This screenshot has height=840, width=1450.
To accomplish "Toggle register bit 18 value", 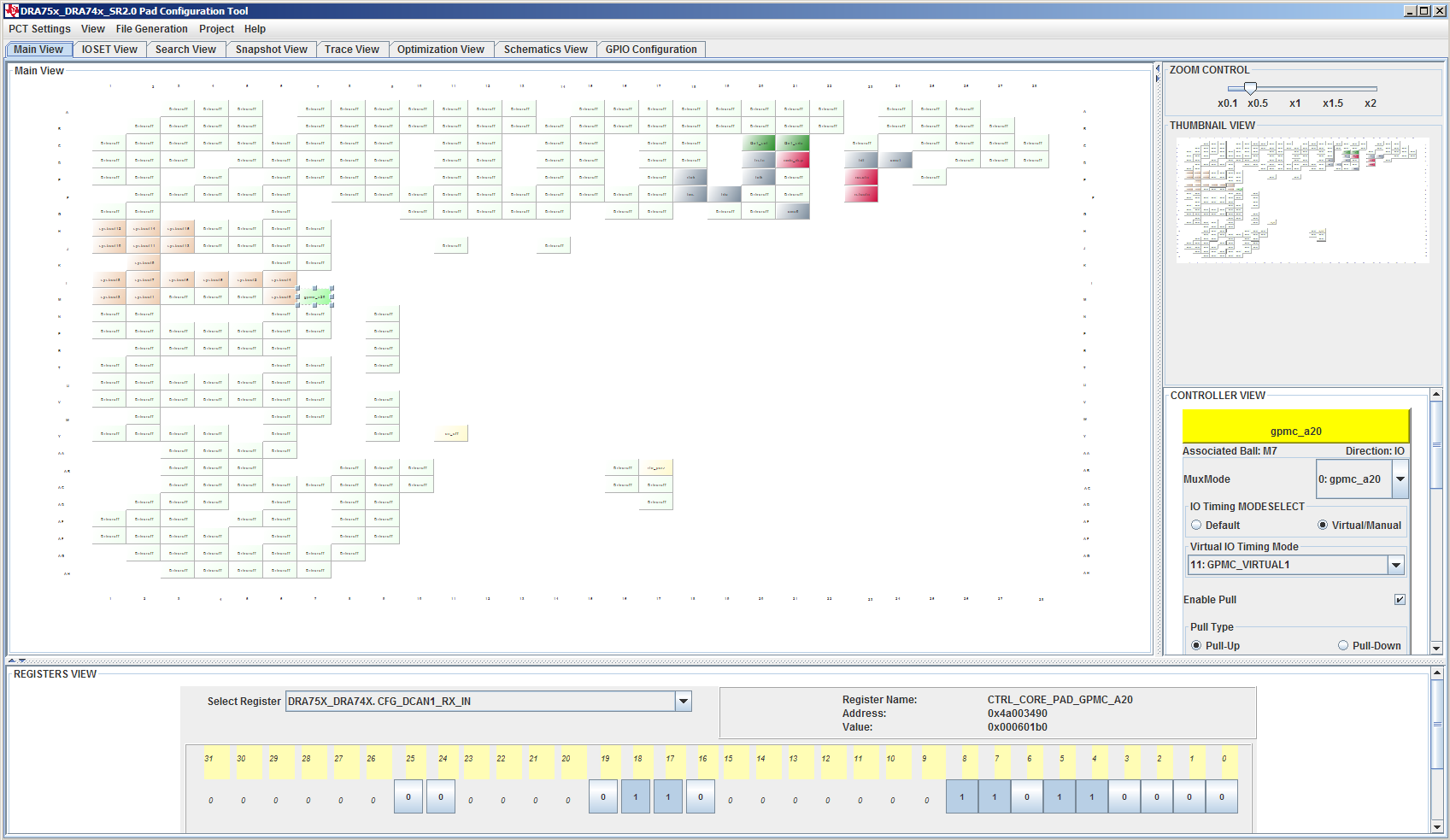I will pos(636,796).
